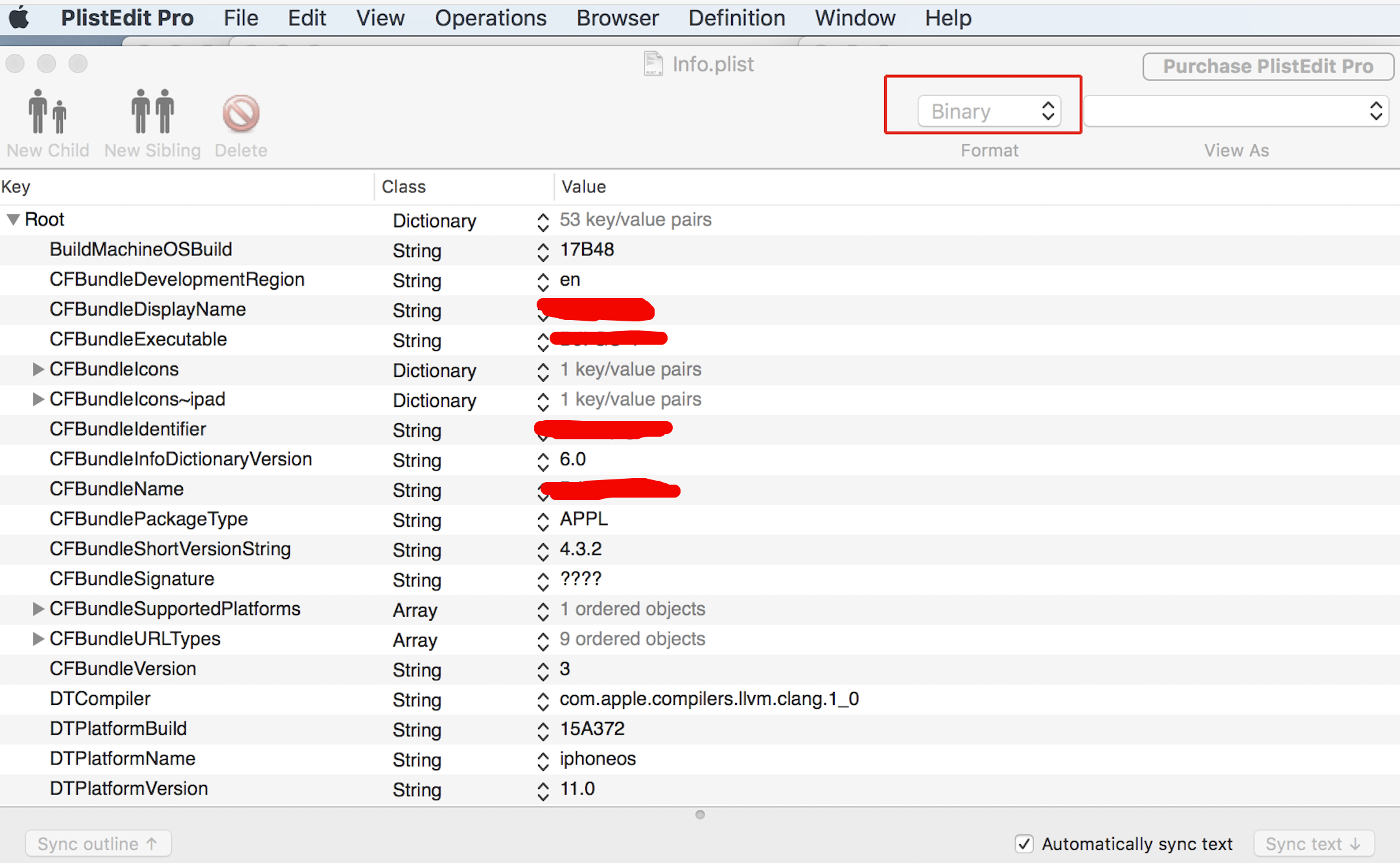Click the Sync outline button

coord(98,844)
